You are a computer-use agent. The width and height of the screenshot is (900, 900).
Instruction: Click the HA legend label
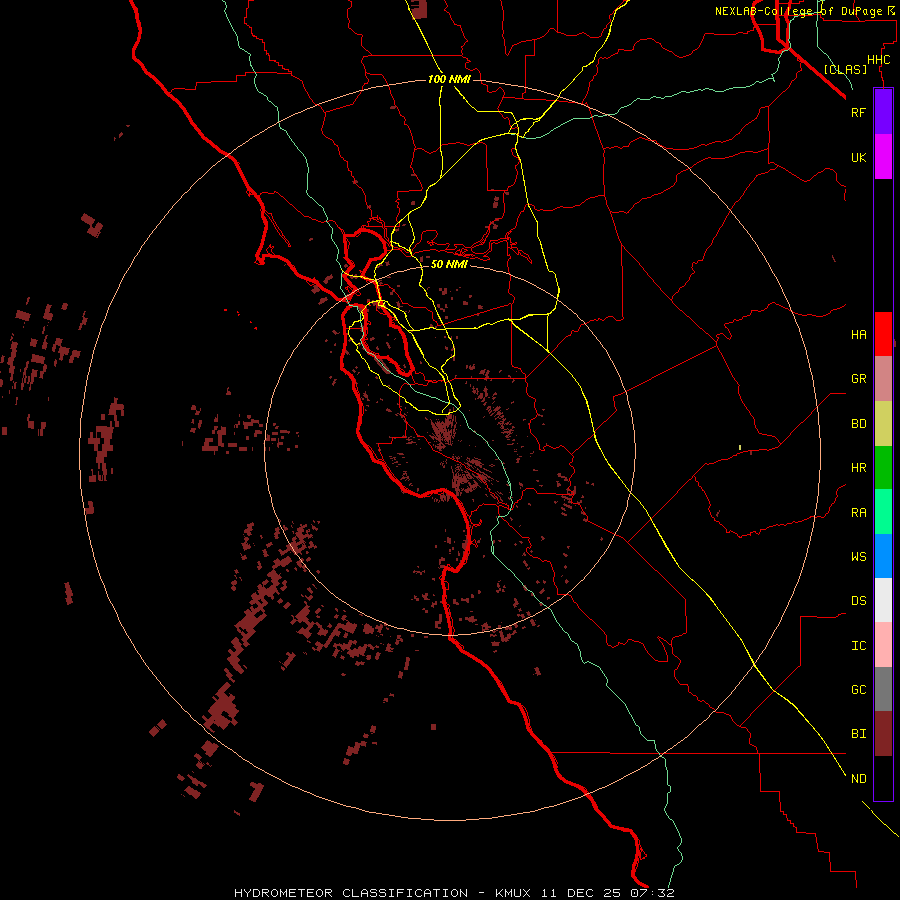[x=859, y=335]
